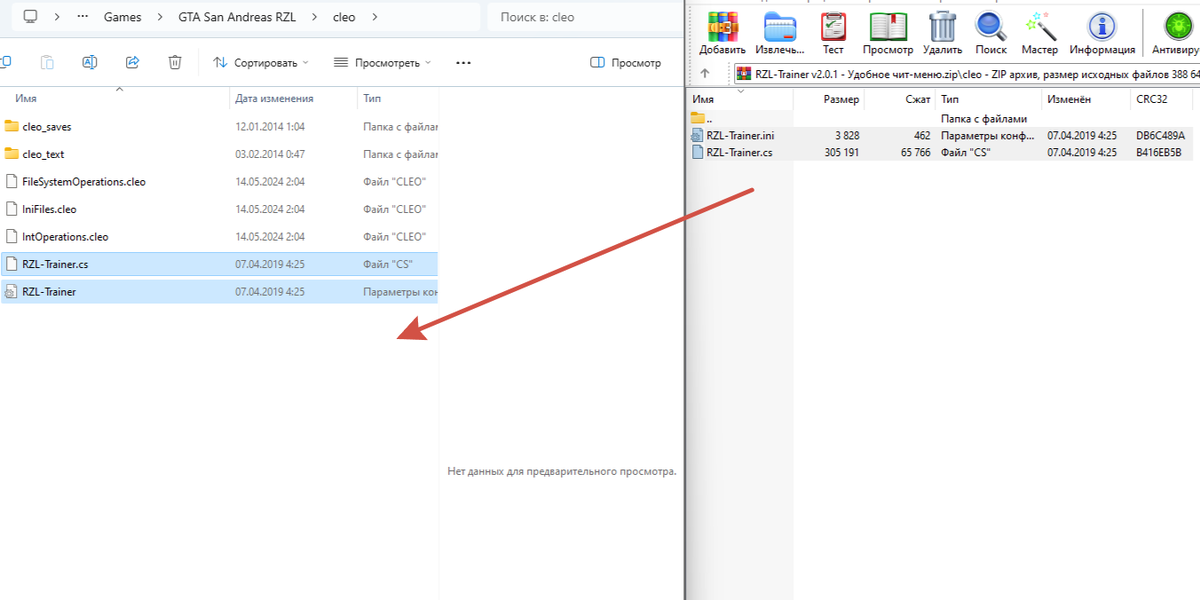The height and width of the screenshot is (600, 1200).
Task: Click the Games breadcrumb segment
Action: coord(122,17)
